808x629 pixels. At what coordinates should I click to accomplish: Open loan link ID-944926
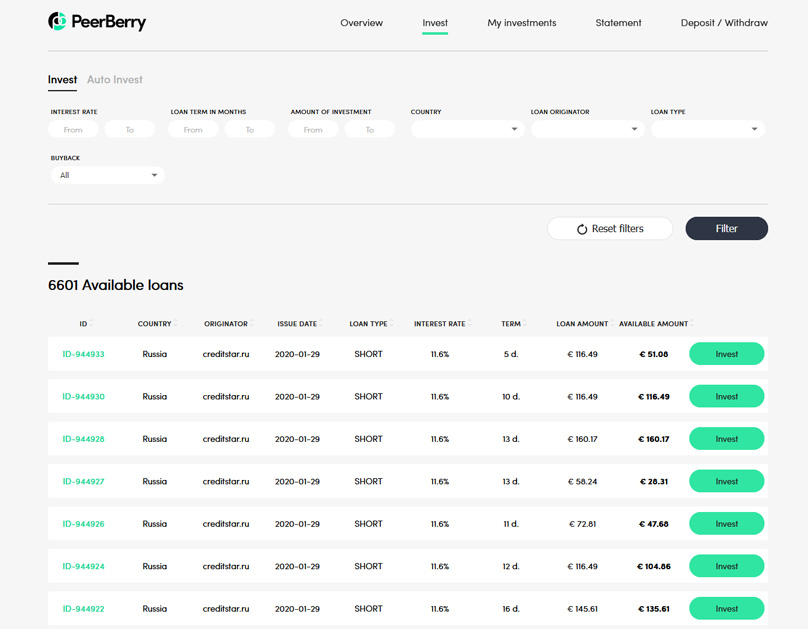[x=83, y=523]
